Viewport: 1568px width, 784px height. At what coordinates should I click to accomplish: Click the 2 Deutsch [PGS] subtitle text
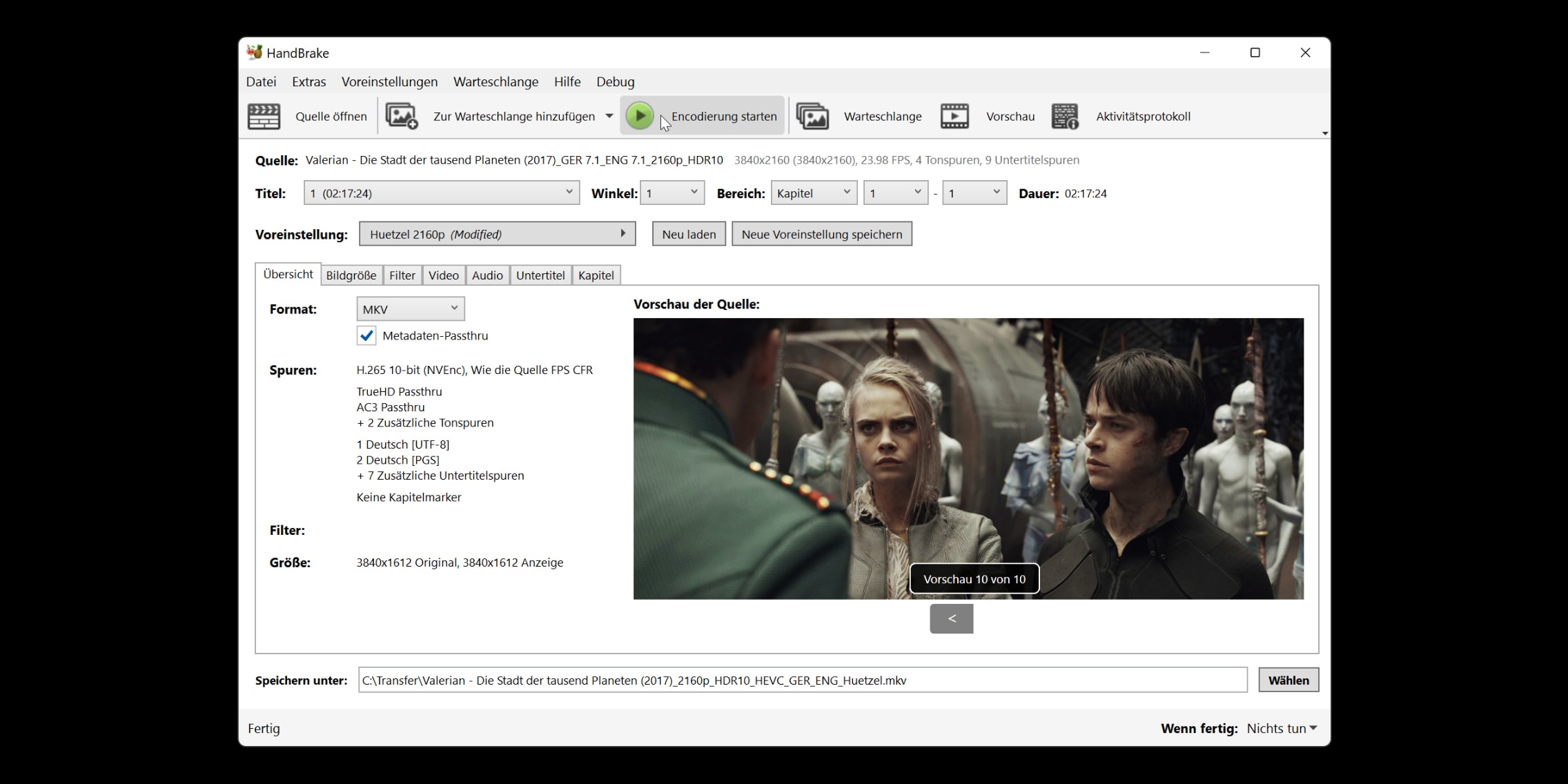(x=398, y=460)
